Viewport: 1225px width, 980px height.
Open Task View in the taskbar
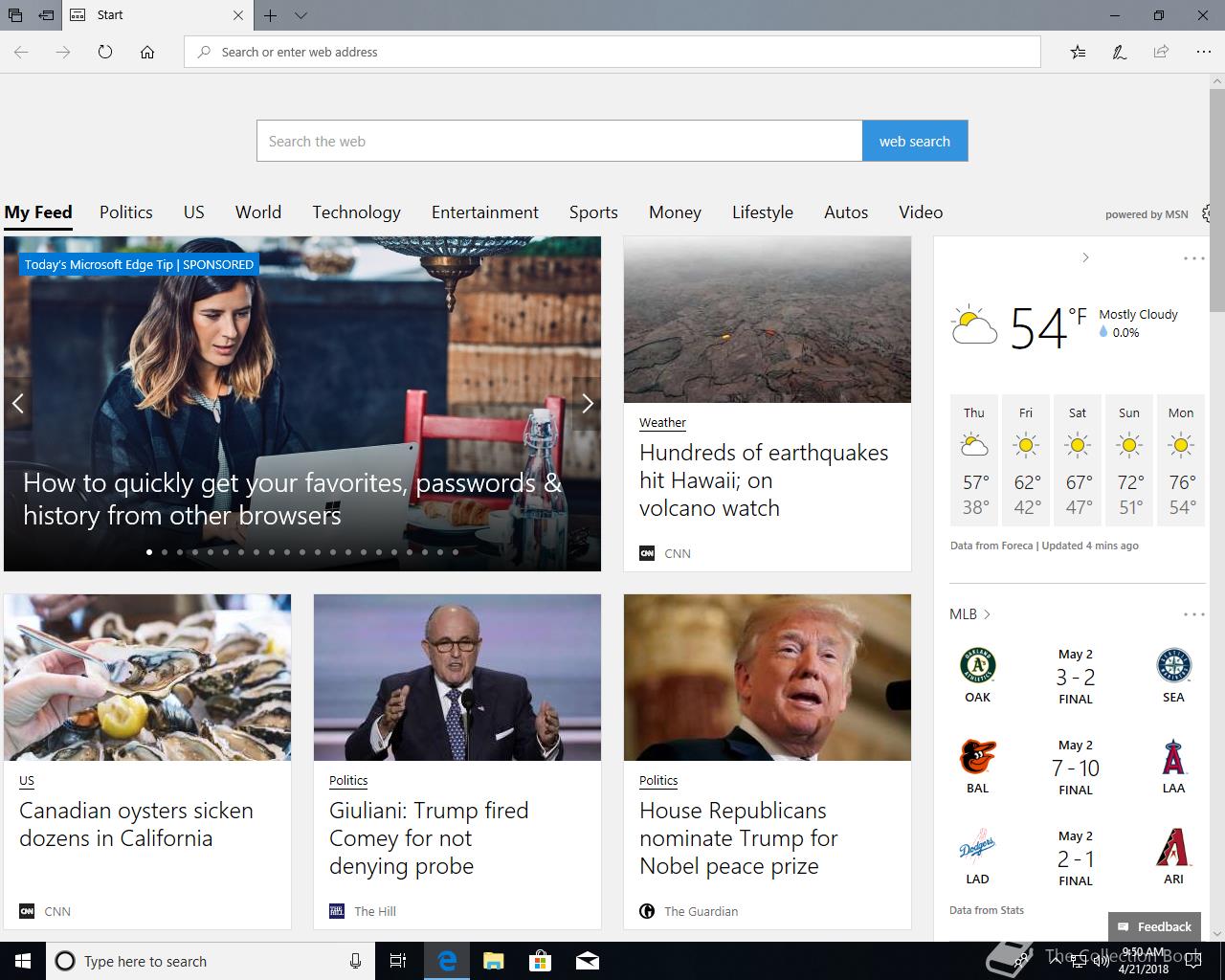[398, 961]
